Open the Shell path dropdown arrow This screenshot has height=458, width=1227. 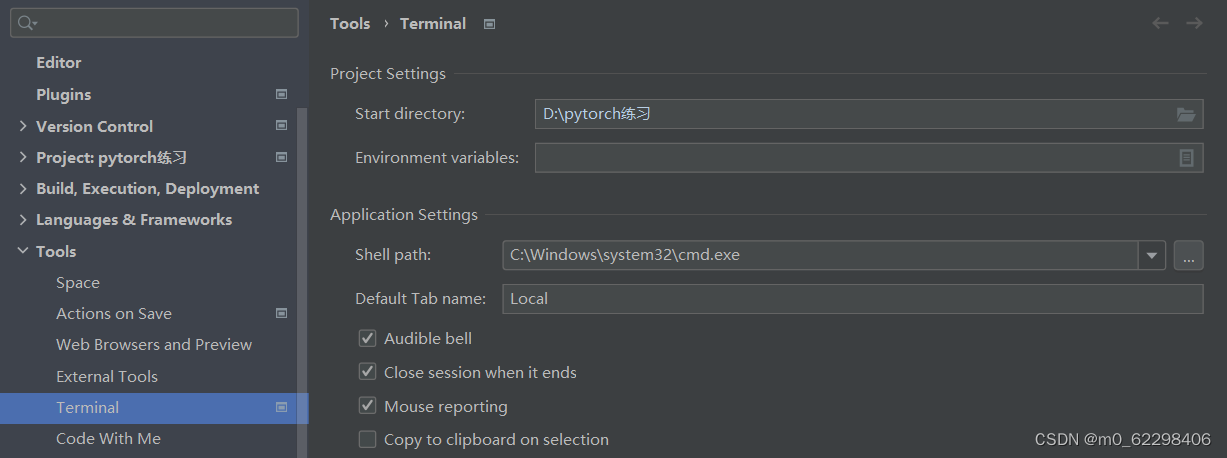click(1153, 256)
